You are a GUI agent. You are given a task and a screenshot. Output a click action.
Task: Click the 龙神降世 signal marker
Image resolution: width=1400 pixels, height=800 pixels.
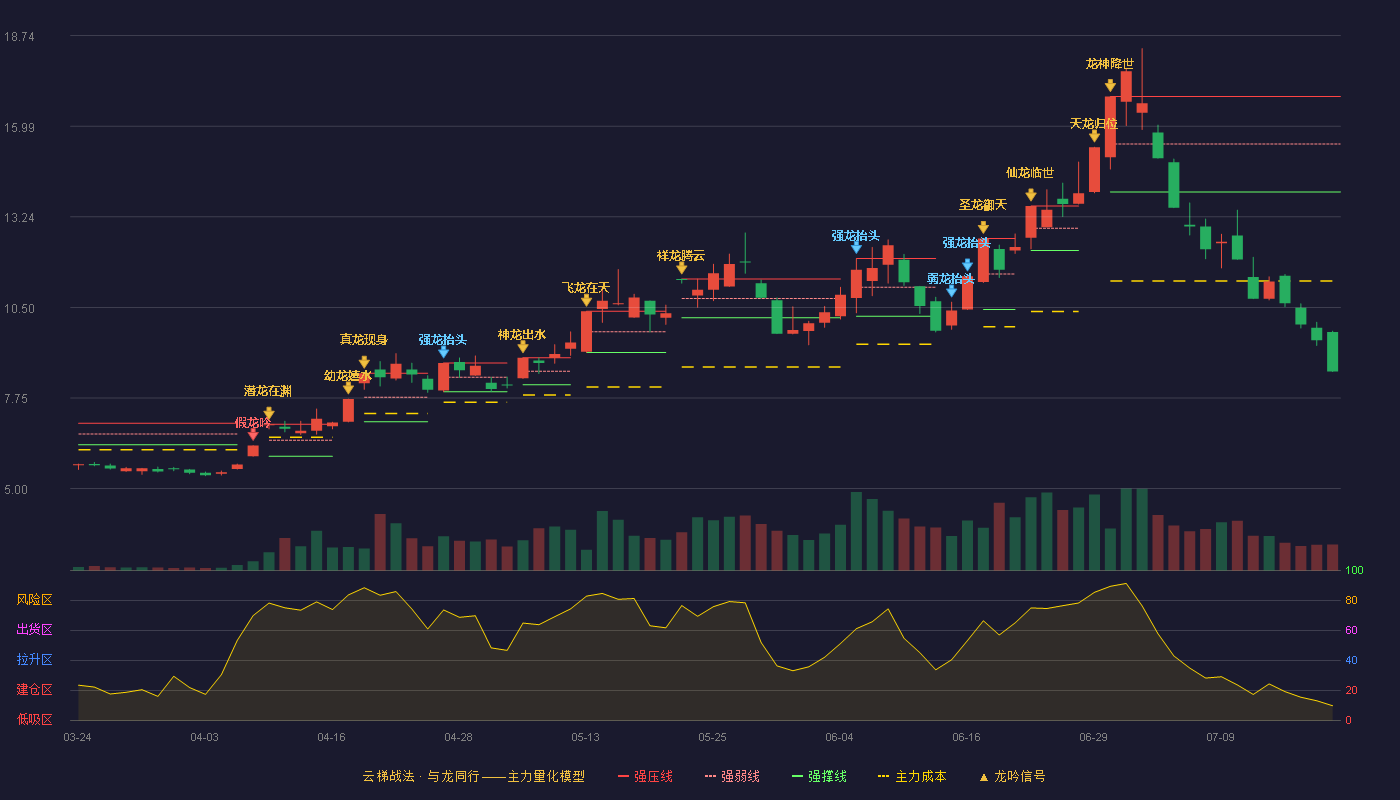(x=1110, y=86)
